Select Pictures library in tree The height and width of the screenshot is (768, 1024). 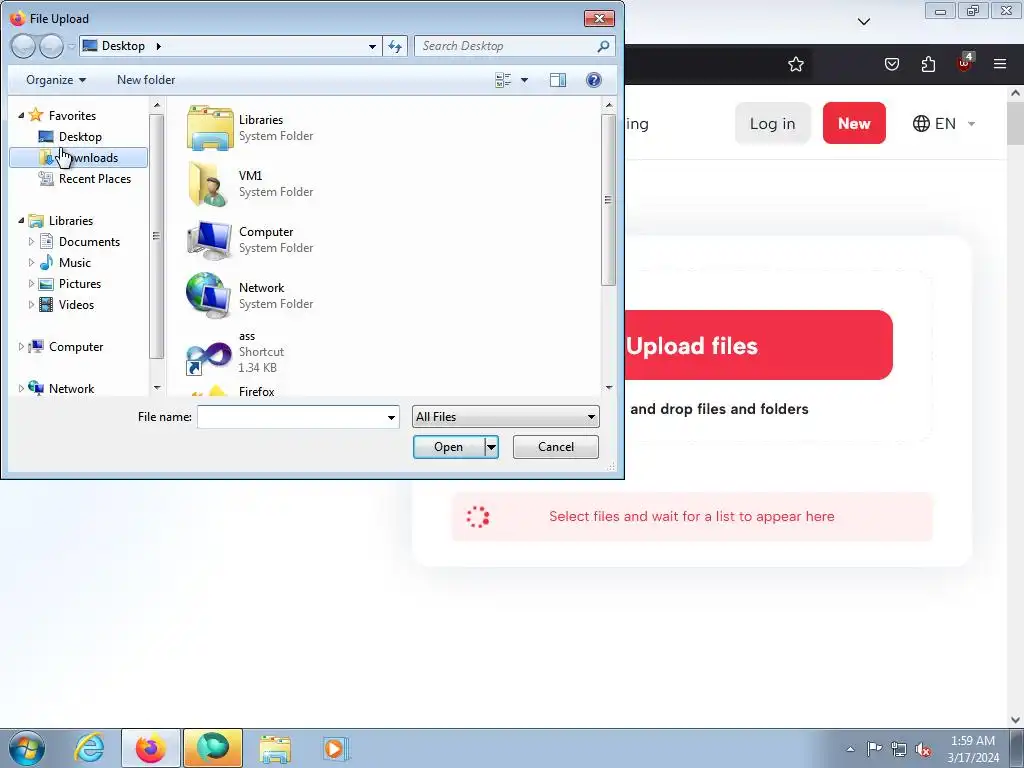pyautogui.click(x=70, y=283)
